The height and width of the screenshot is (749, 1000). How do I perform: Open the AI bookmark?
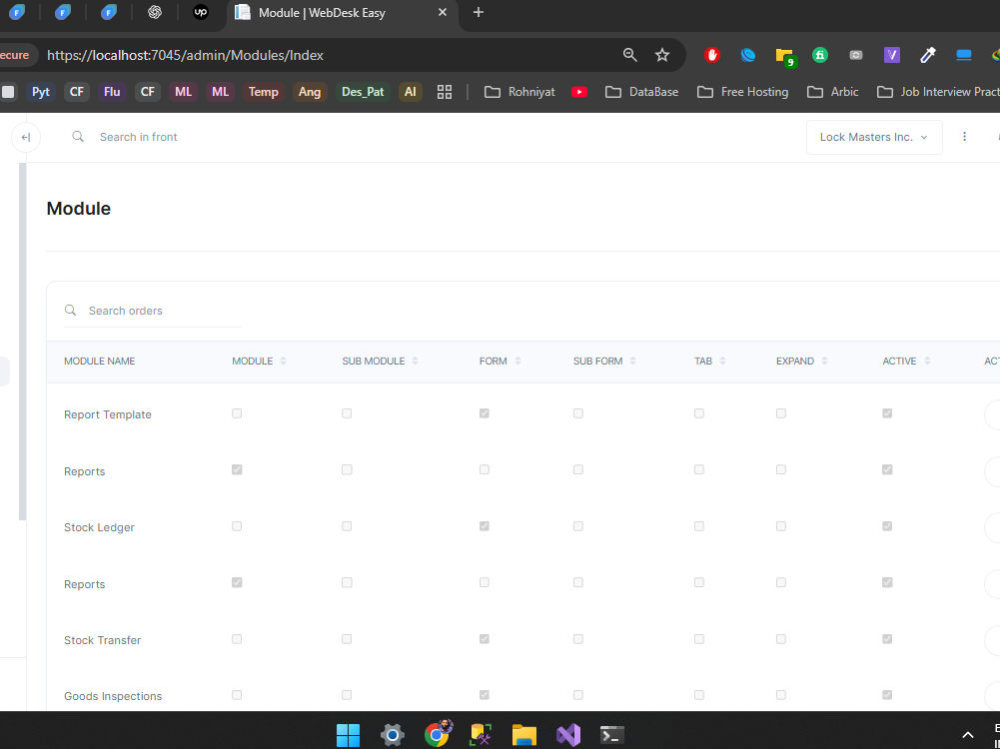pyautogui.click(x=410, y=92)
